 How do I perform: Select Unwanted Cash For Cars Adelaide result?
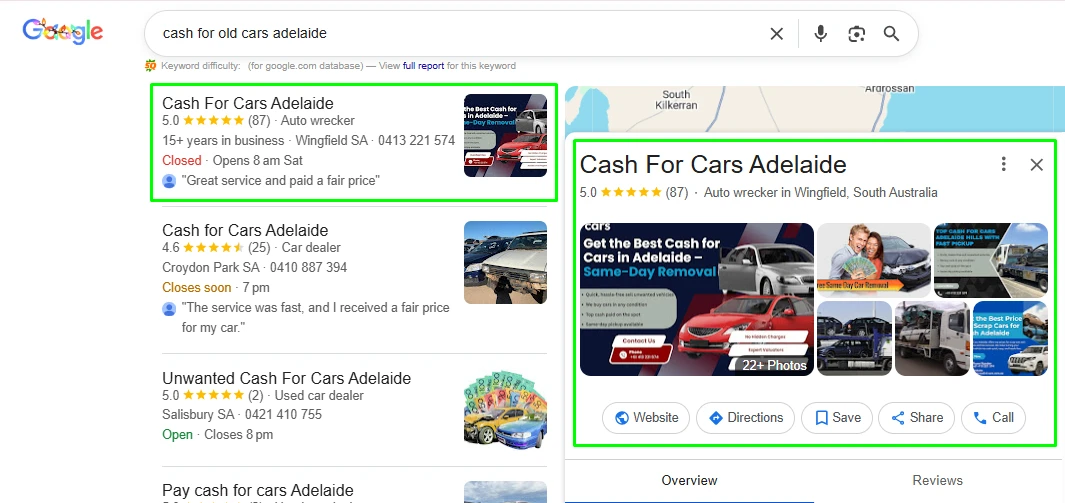(286, 379)
